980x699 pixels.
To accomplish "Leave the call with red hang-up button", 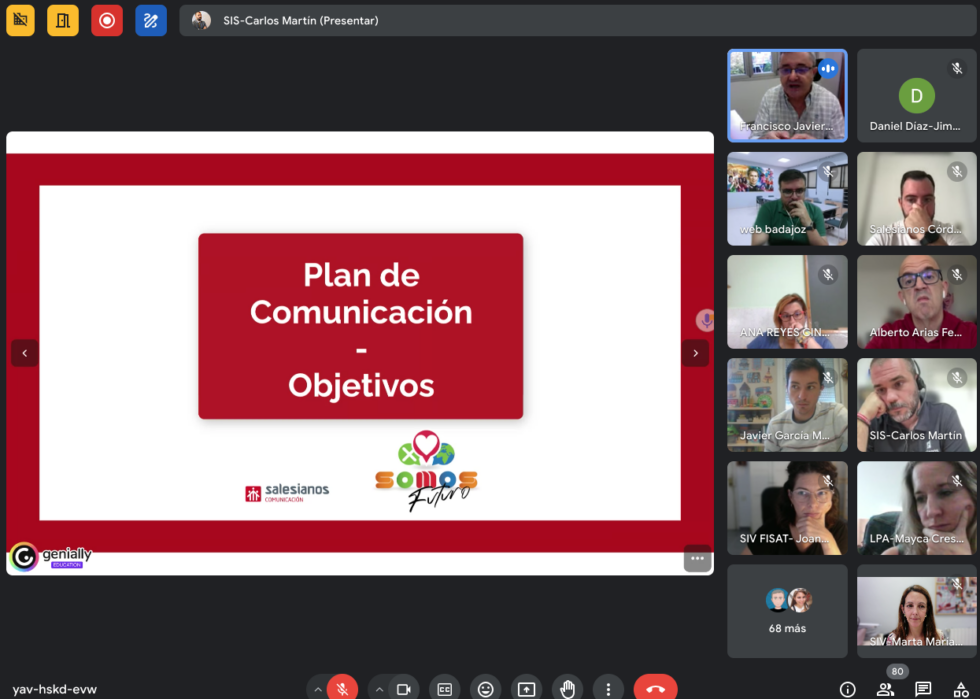I will 655,689.
